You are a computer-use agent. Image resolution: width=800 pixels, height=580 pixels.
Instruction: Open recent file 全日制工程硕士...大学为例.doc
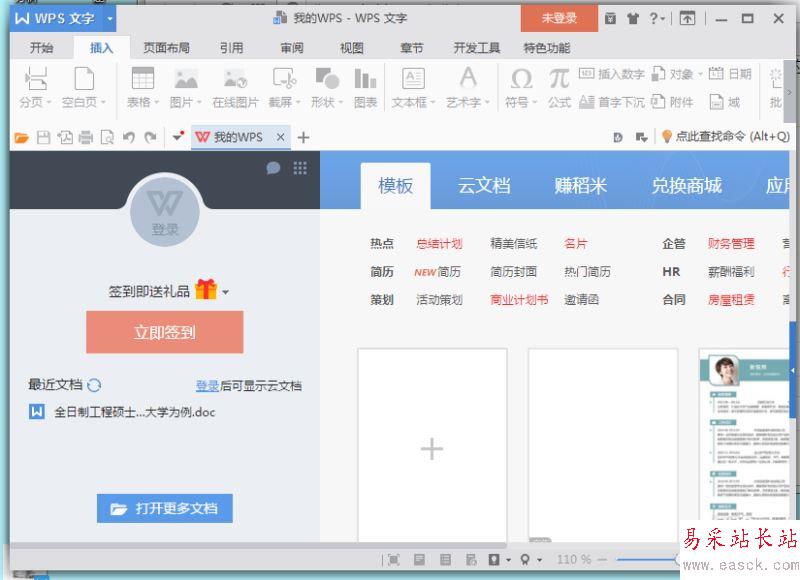122,412
